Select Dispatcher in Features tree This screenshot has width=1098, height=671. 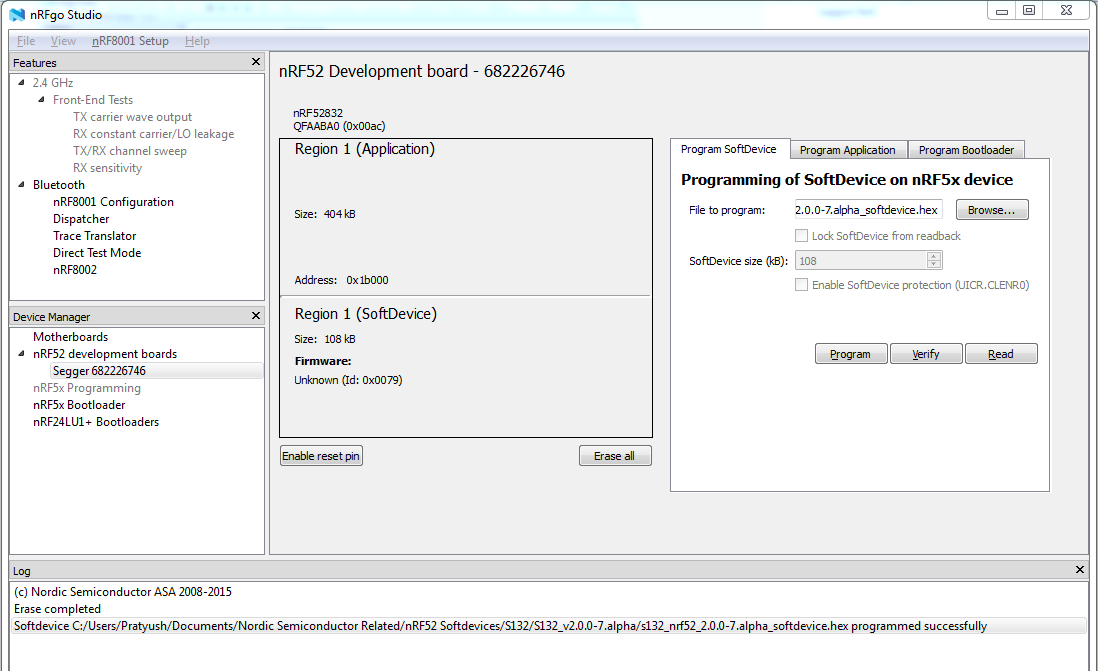81,219
